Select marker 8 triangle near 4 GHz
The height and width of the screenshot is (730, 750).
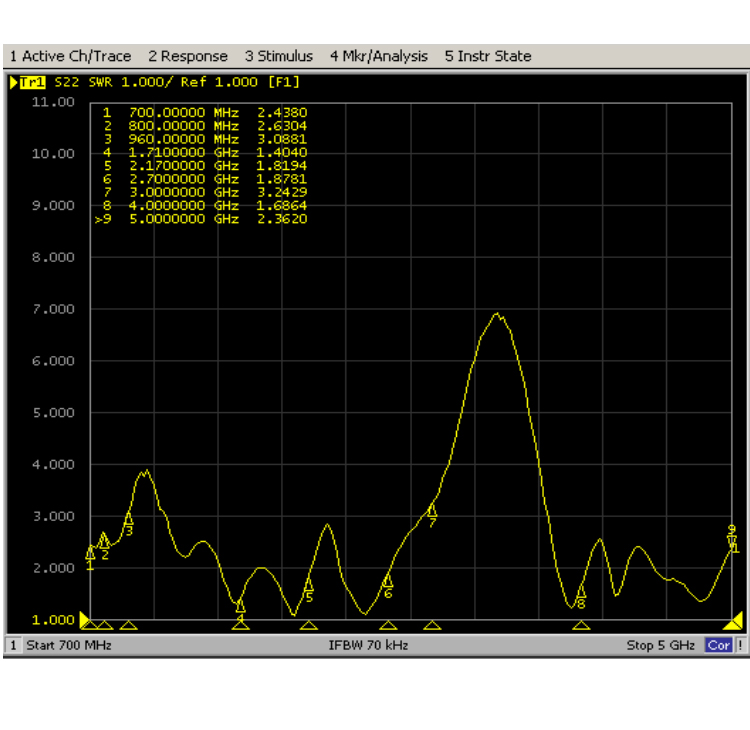coord(581,592)
